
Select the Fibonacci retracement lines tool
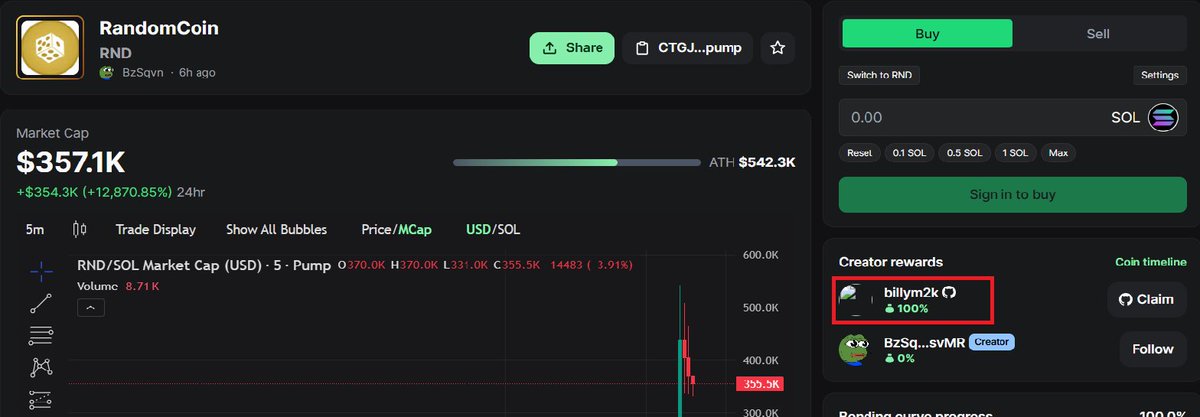pos(41,334)
